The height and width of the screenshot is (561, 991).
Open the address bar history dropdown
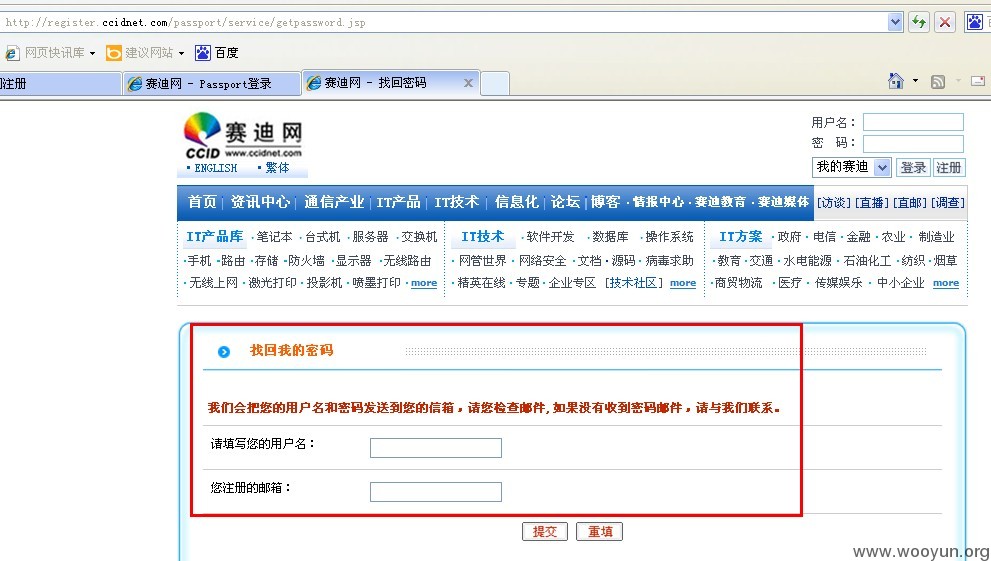895,22
